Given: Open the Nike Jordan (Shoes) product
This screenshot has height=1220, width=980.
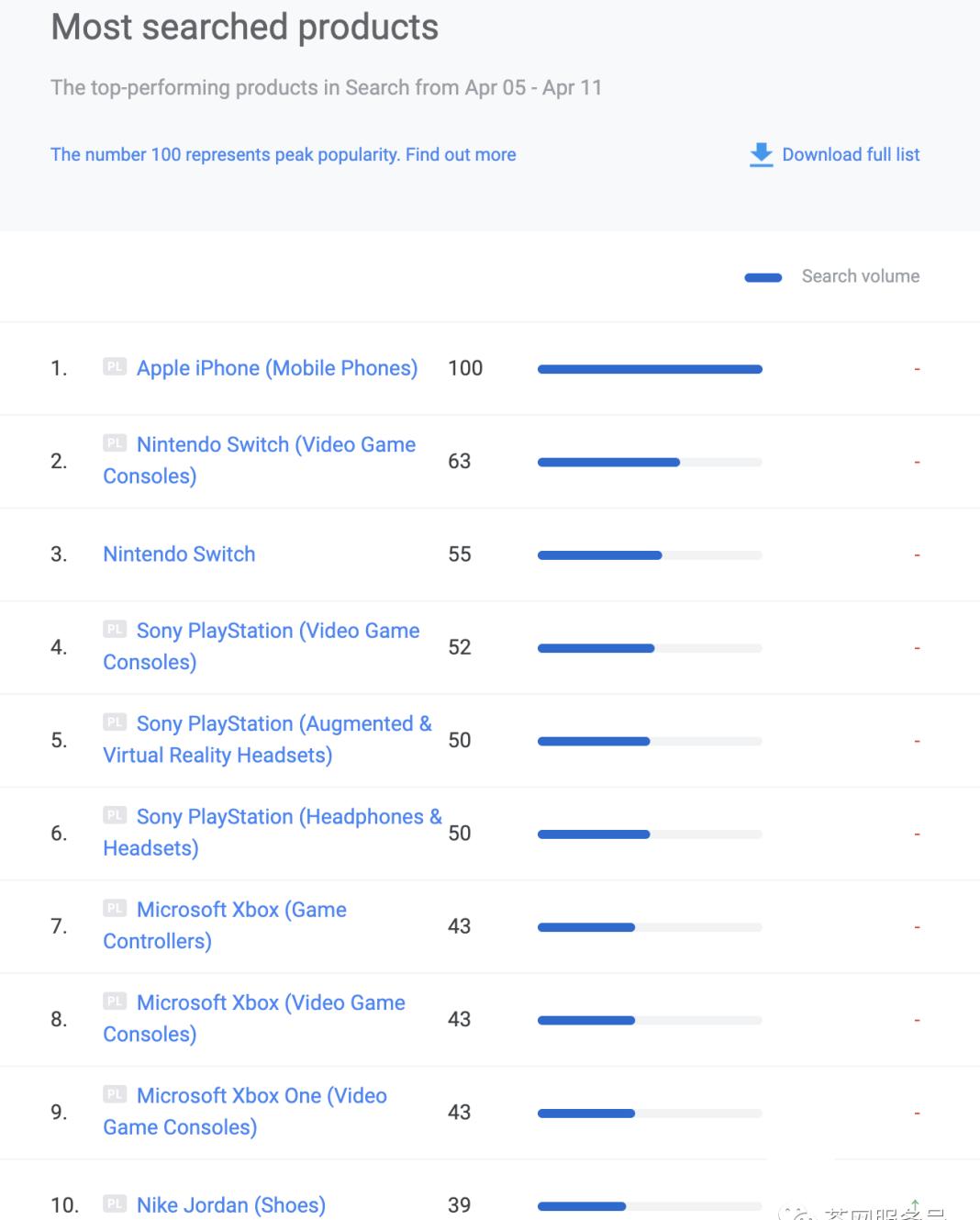Looking at the screenshot, I should (x=230, y=1205).
